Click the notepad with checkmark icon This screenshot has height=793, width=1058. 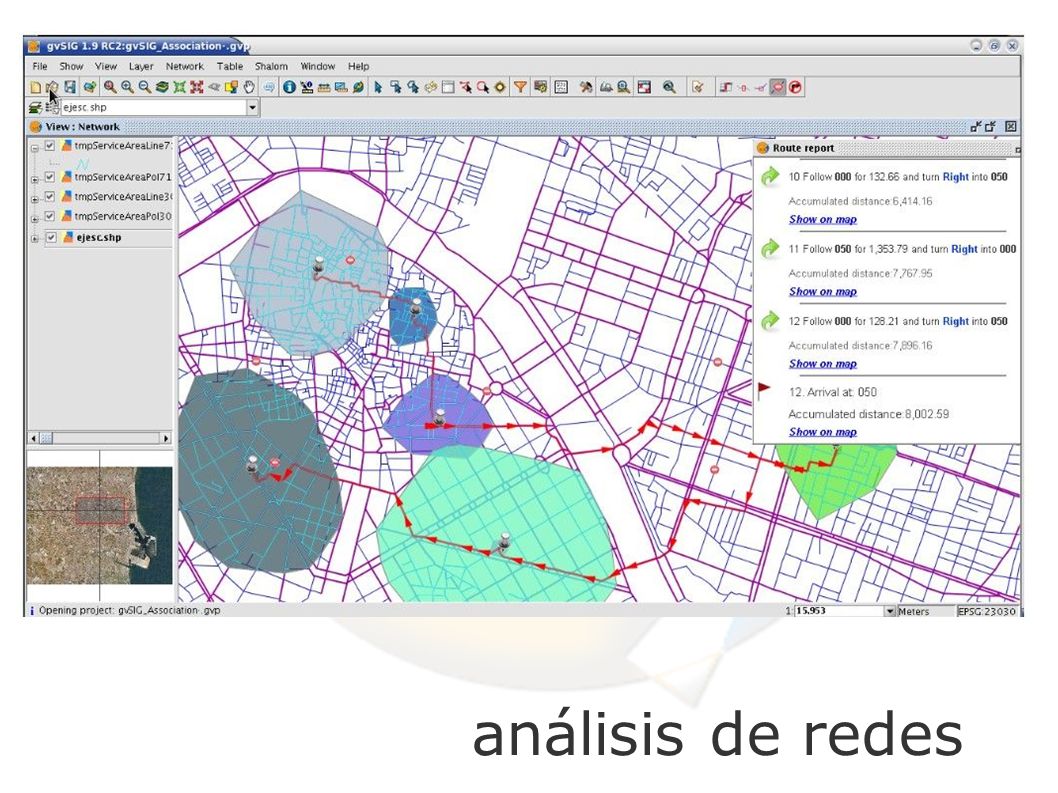698,87
